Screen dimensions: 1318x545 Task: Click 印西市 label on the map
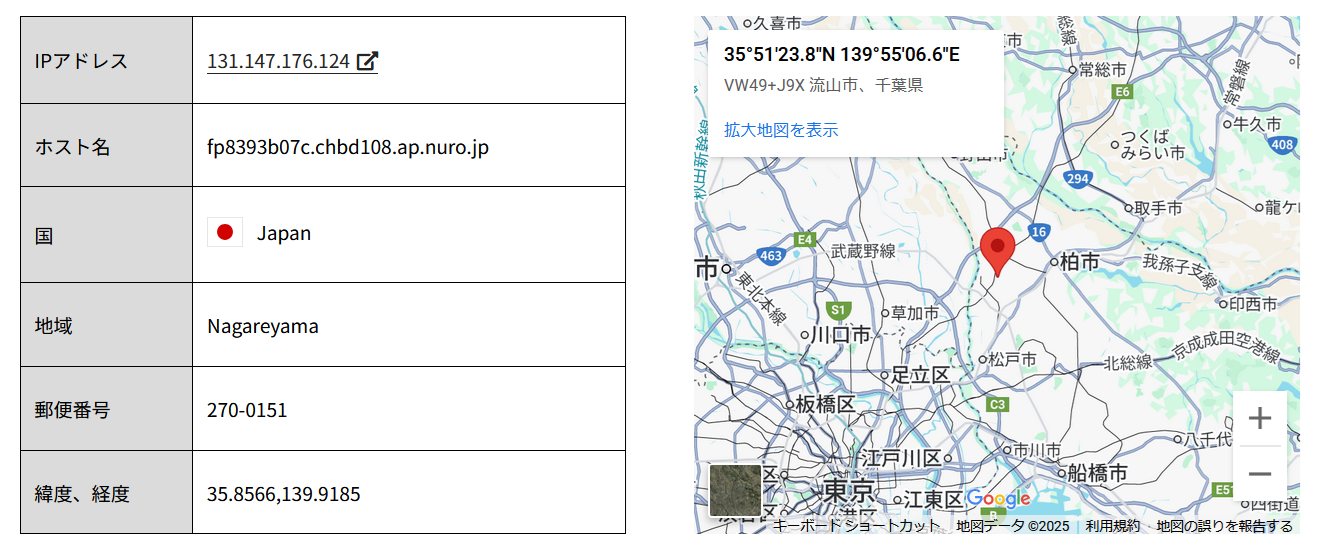click(x=1254, y=304)
